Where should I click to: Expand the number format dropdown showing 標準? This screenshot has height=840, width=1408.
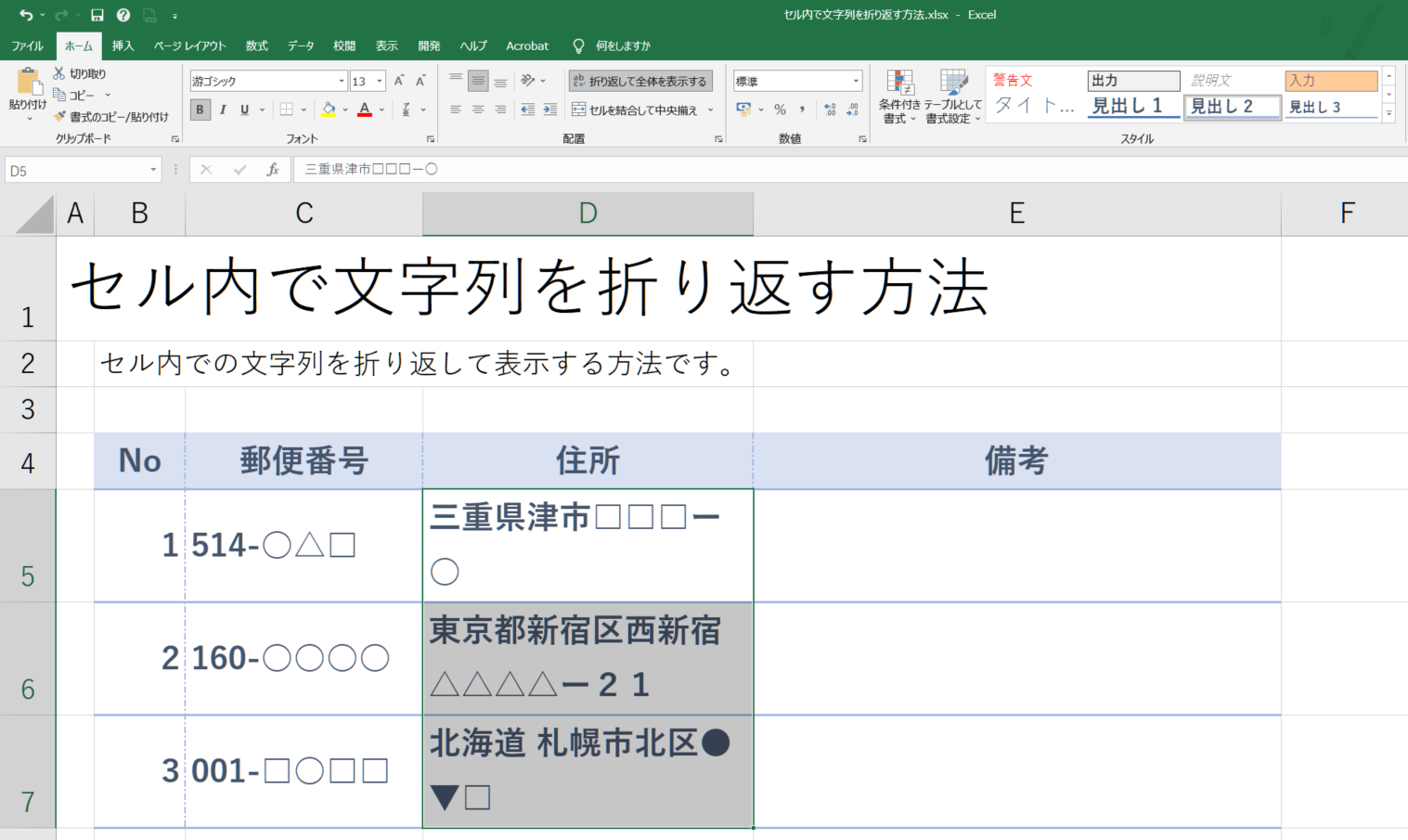856,82
